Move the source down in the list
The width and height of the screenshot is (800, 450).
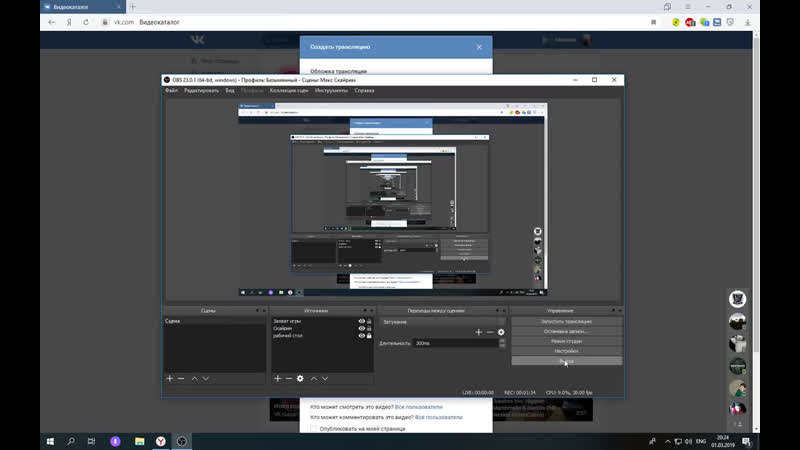pos(325,379)
